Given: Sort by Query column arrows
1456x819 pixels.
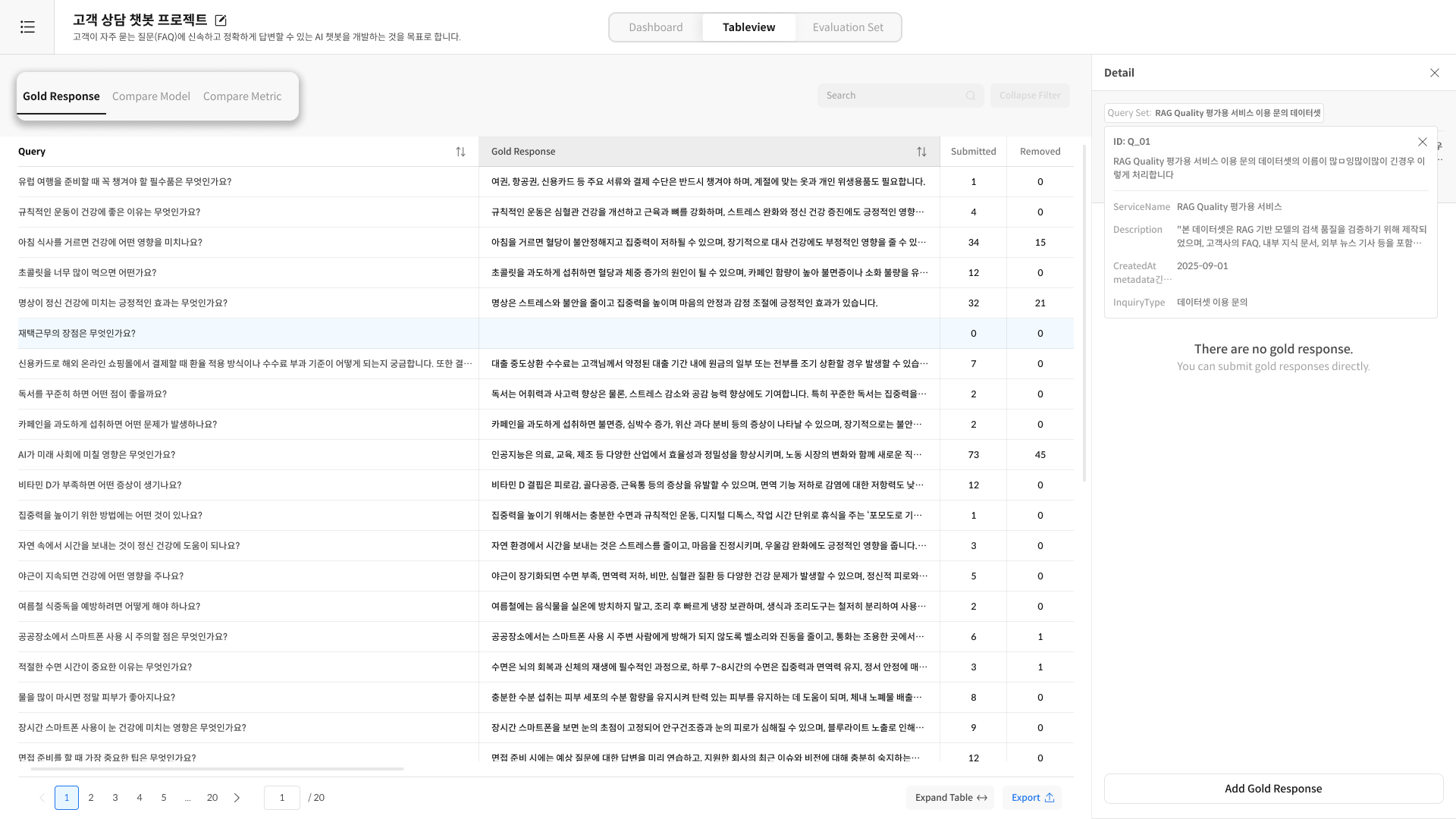Looking at the screenshot, I should coord(460,152).
